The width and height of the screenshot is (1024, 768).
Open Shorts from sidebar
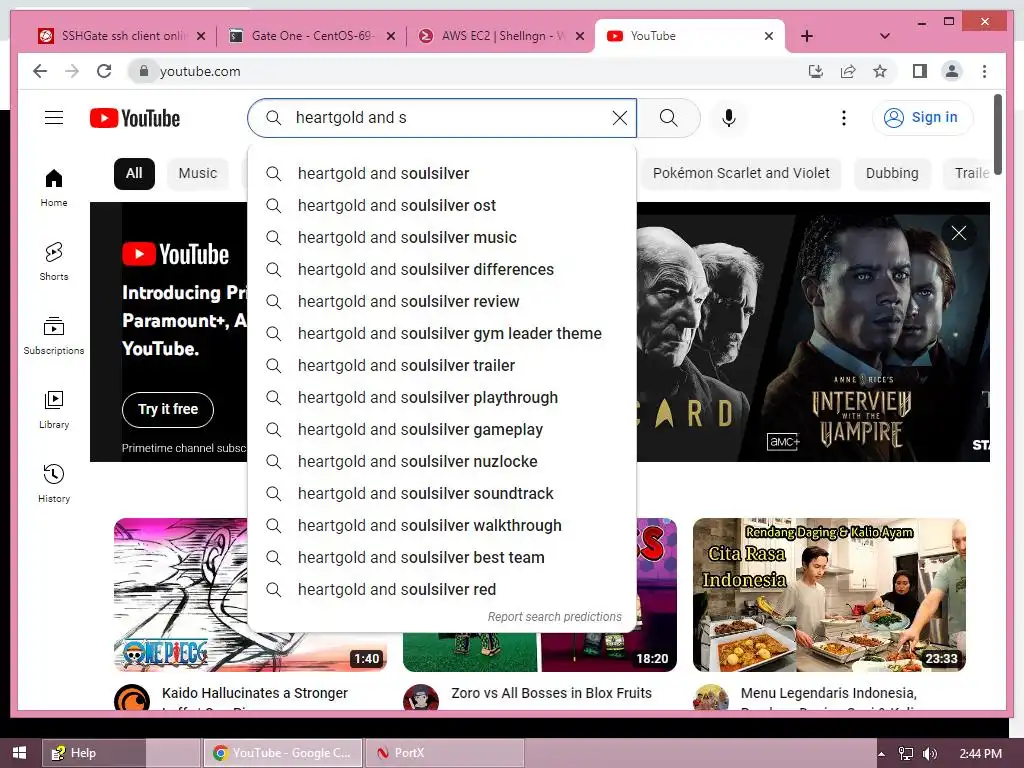[54, 261]
